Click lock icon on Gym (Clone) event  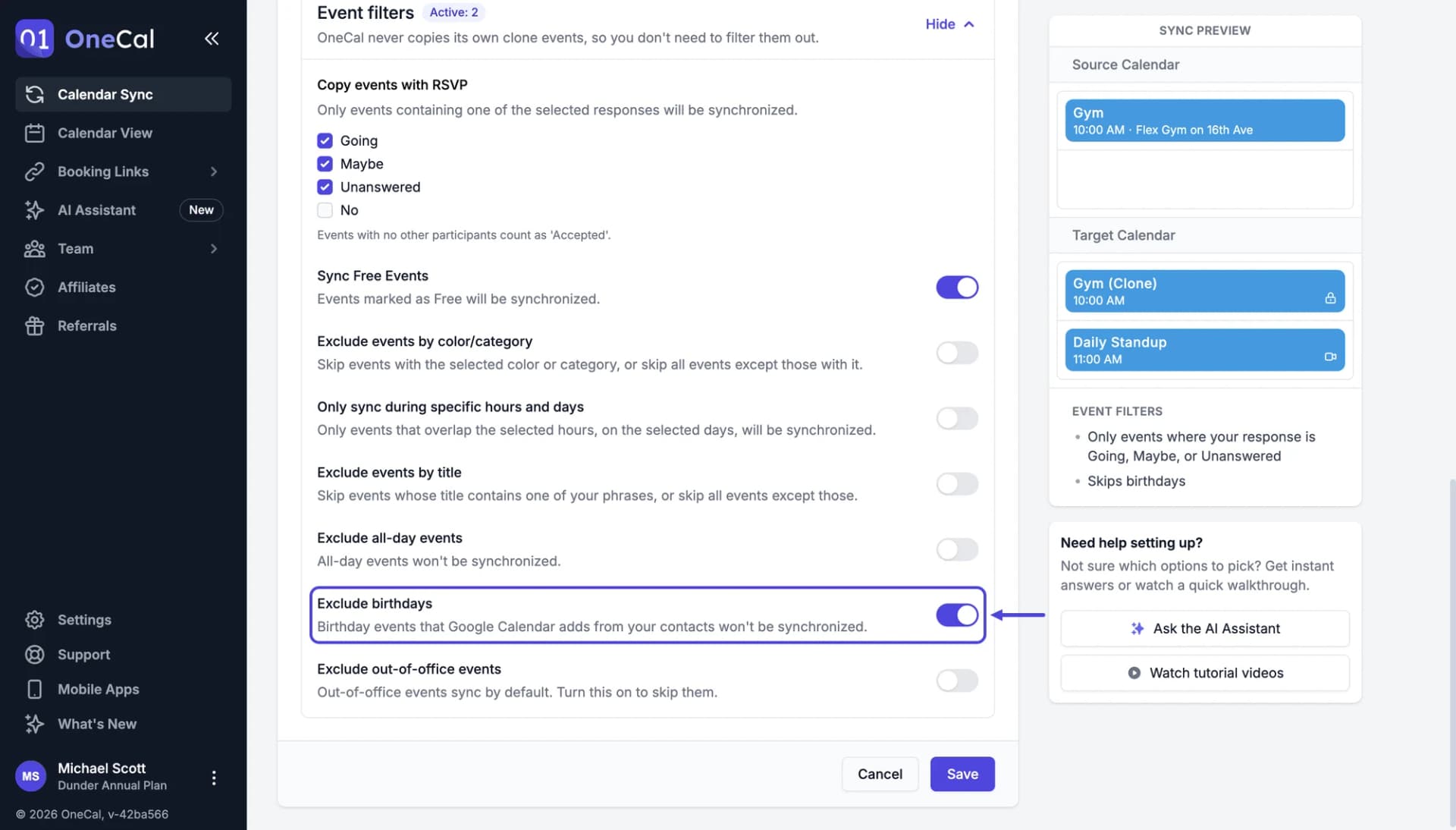(1330, 298)
